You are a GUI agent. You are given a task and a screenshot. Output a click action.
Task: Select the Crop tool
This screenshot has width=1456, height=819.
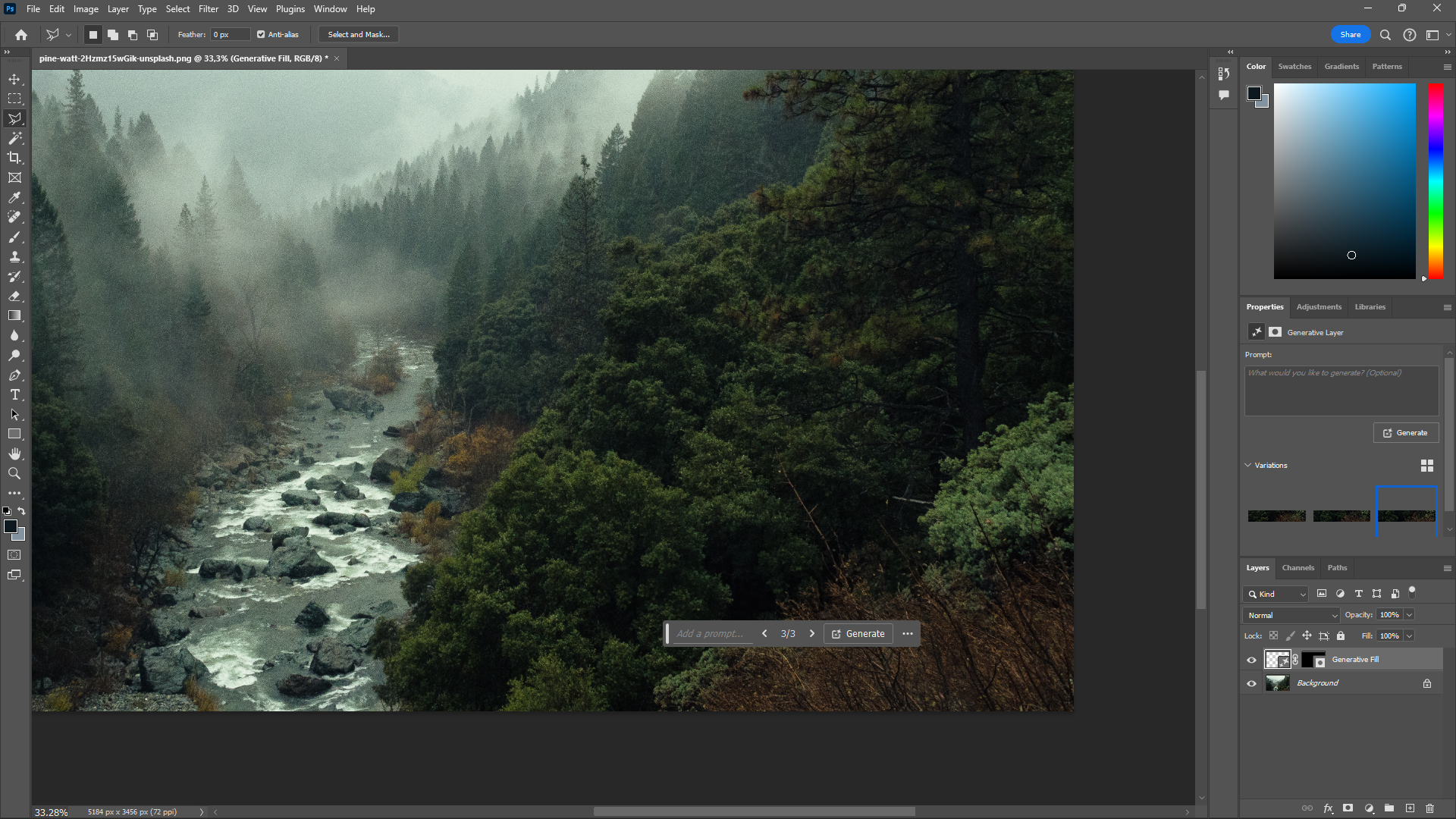pos(15,158)
